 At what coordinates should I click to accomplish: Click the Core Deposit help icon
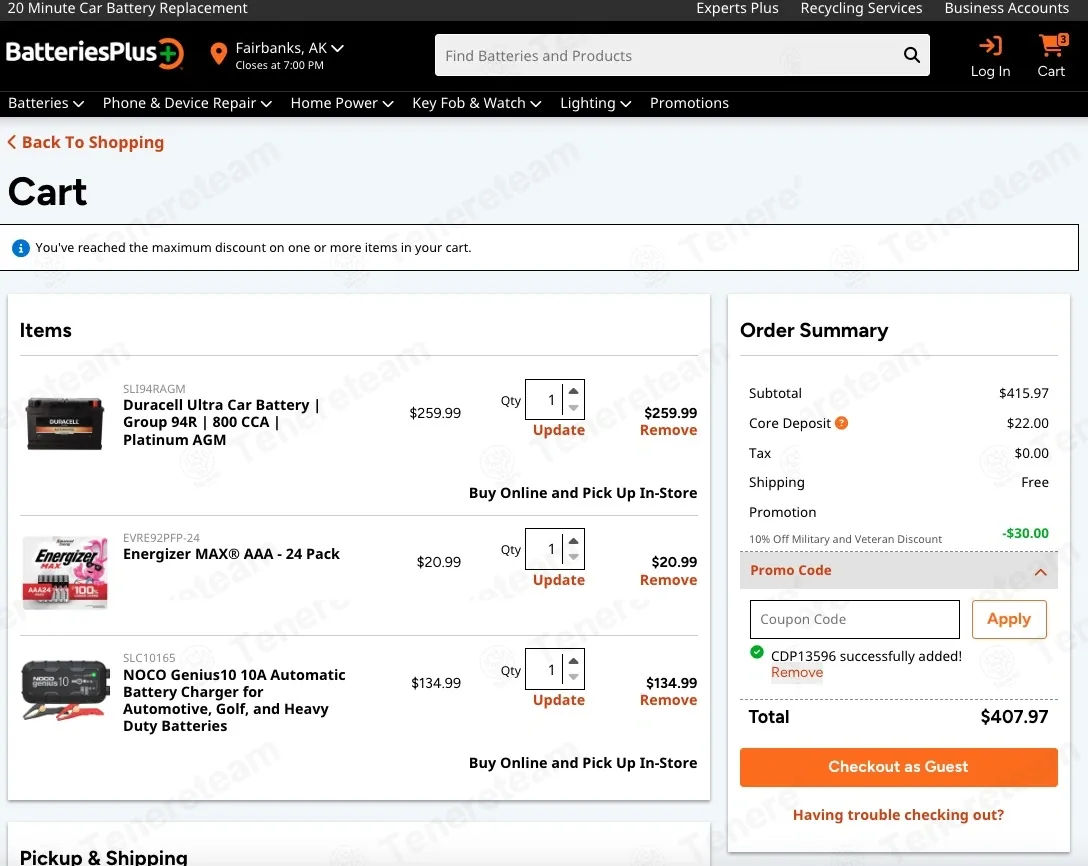841,423
